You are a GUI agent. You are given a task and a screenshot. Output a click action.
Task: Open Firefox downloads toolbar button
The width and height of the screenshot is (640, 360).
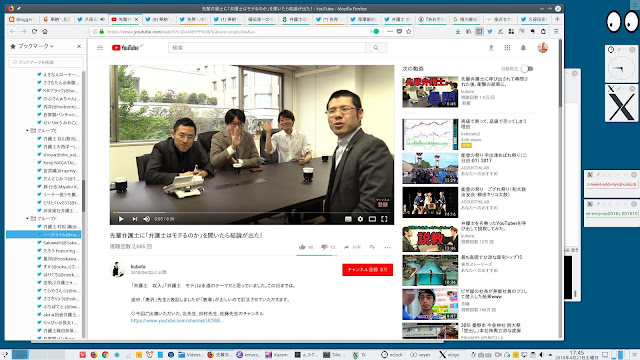458,31
